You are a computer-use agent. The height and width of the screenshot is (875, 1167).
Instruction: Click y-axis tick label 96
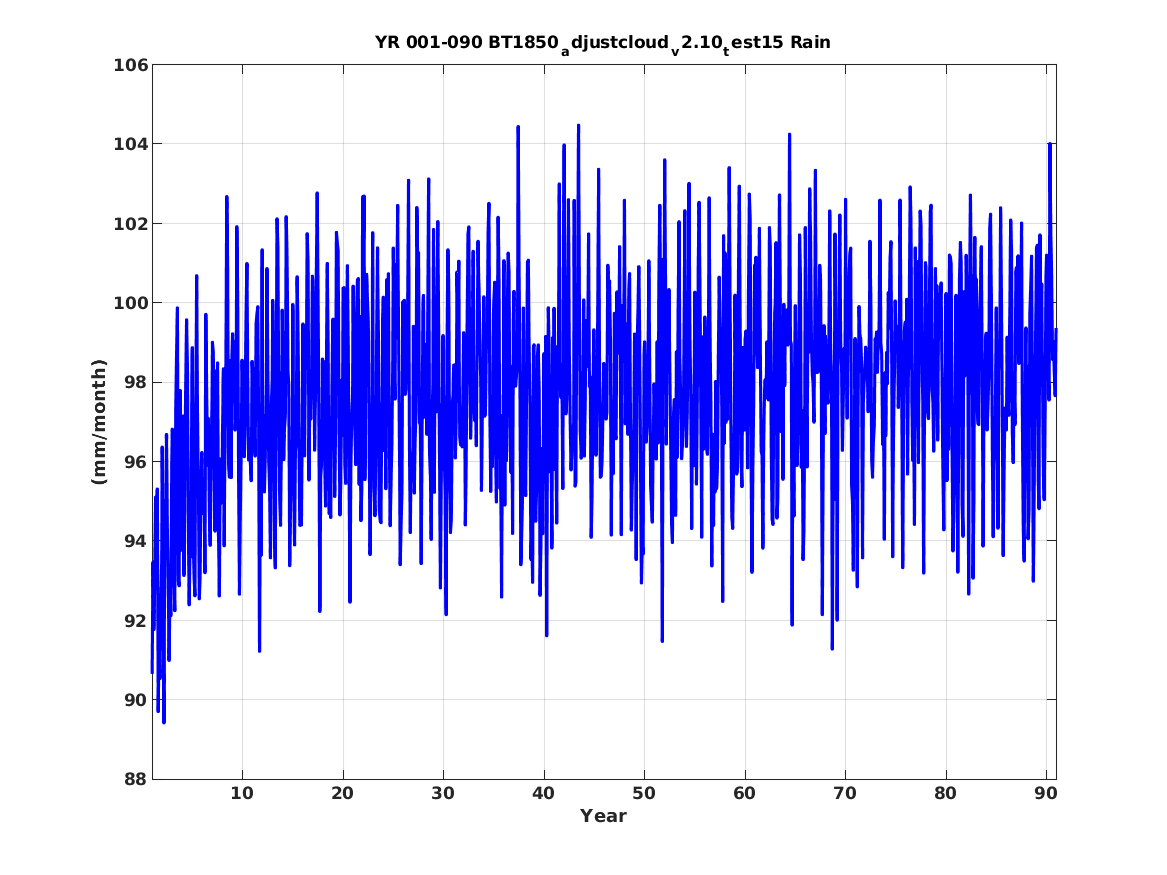136,462
